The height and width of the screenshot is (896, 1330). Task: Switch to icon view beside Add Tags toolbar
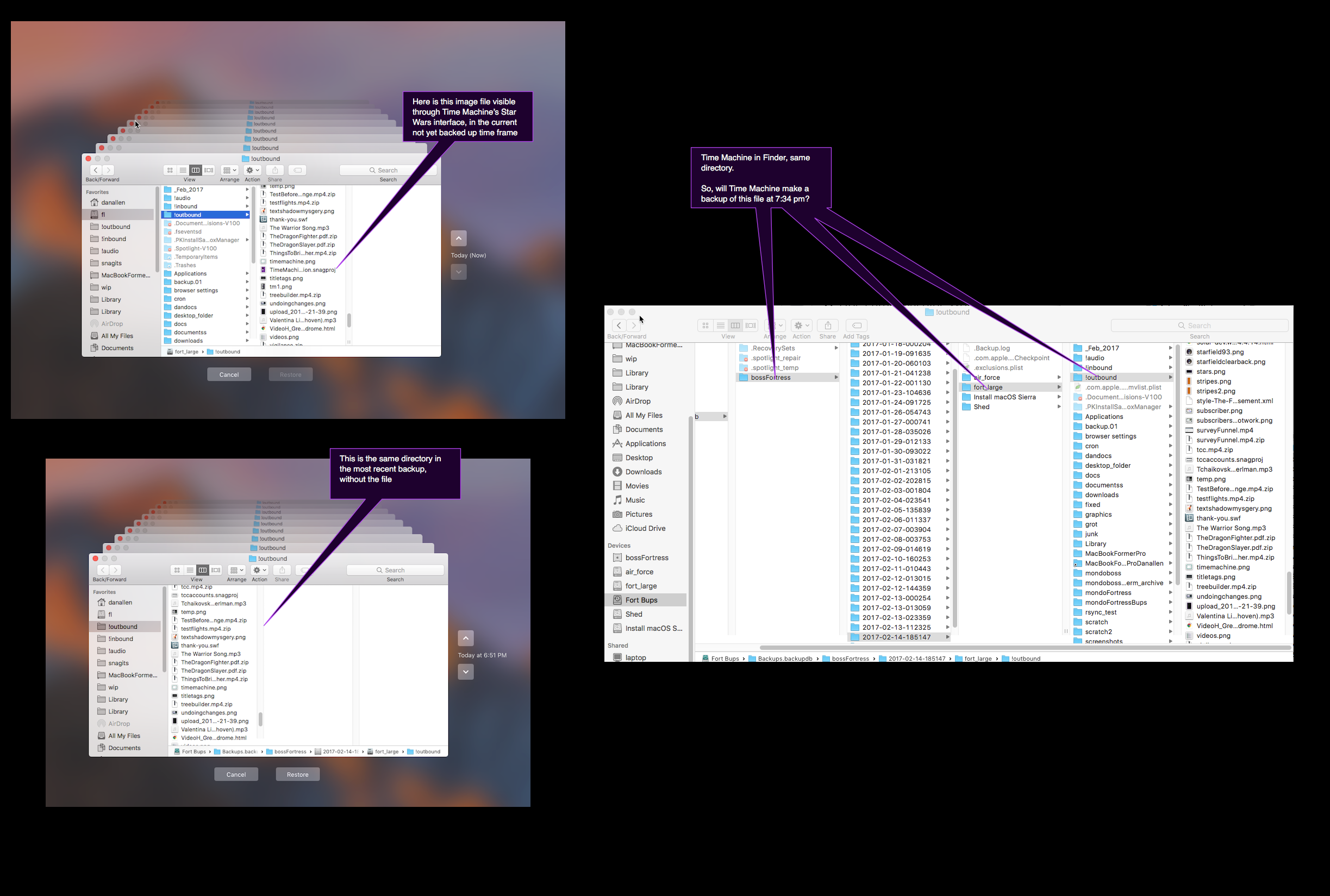click(705, 325)
